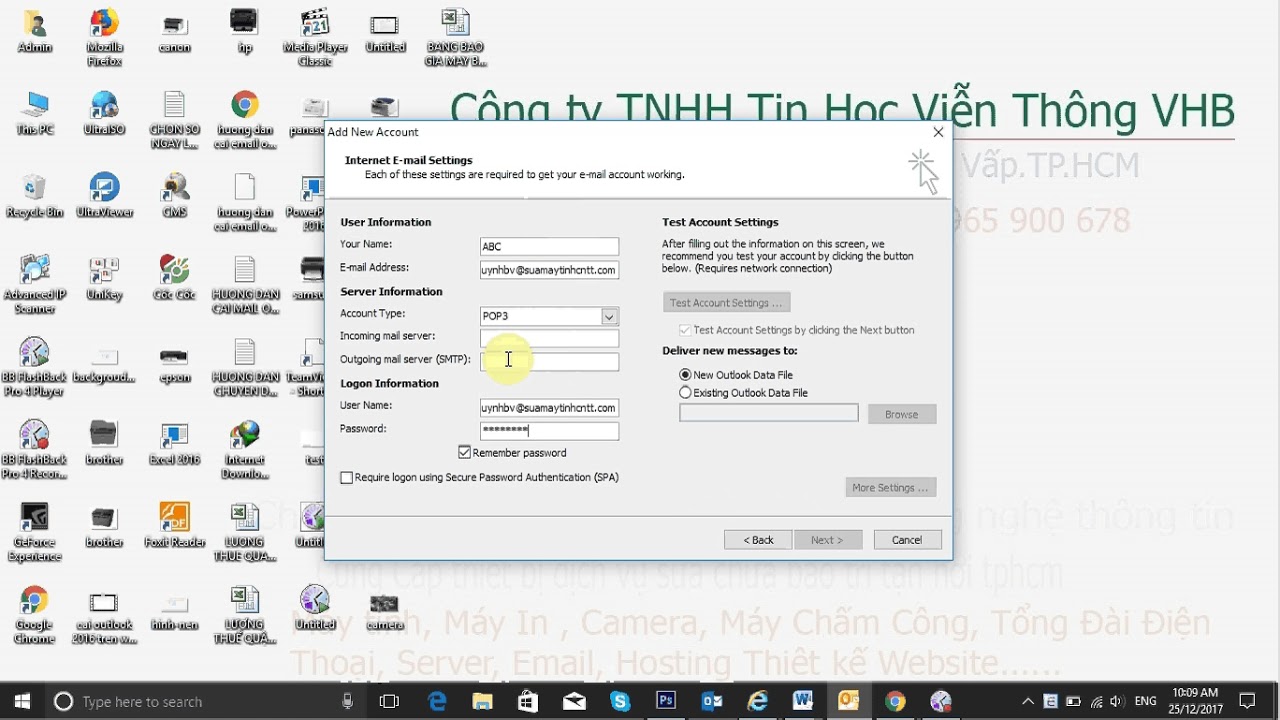1280x720 pixels.
Task: Launch the Mozilla Firefox desktop shortcut
Action: click(104, 37)
